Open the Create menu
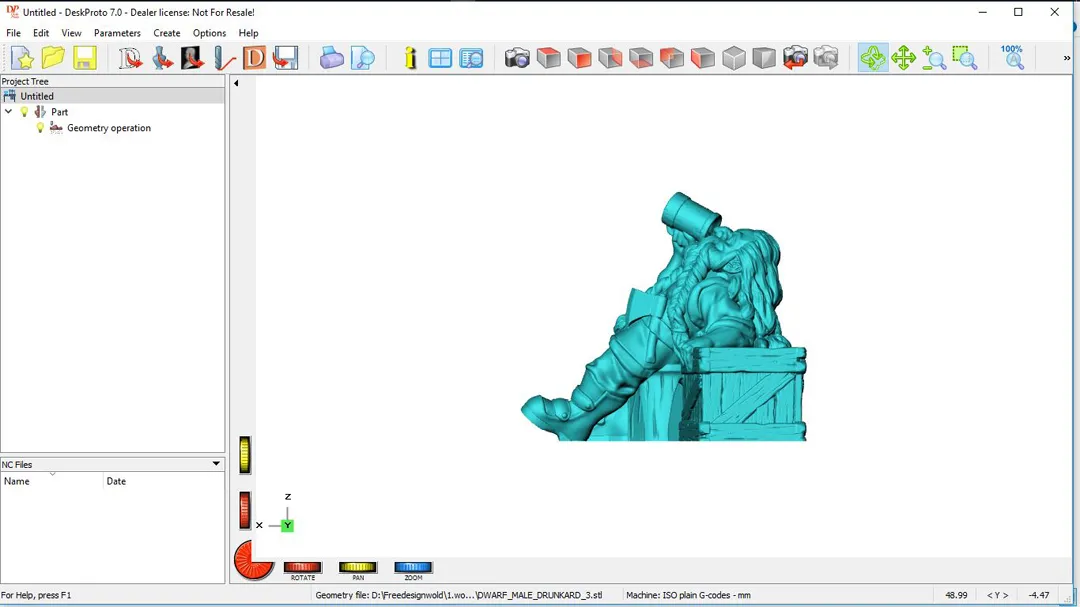Viewport: 1080px width, 607px height. click(167, 33)
